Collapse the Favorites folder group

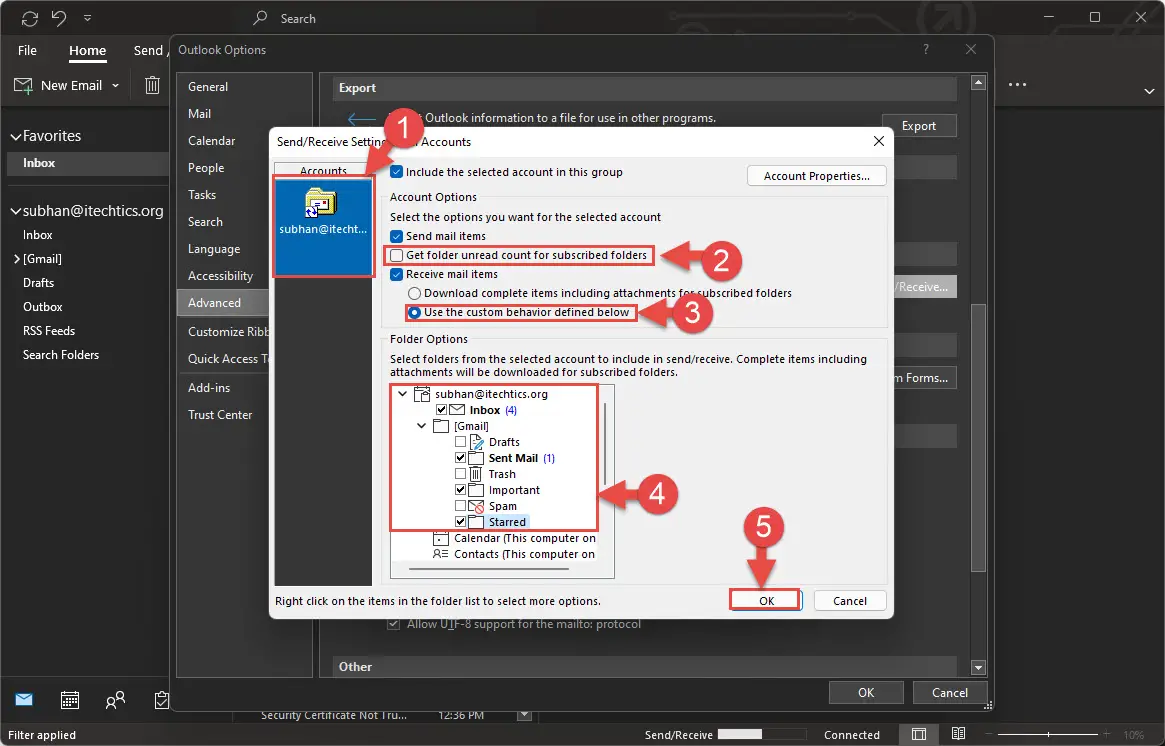(x=15, y=137)
